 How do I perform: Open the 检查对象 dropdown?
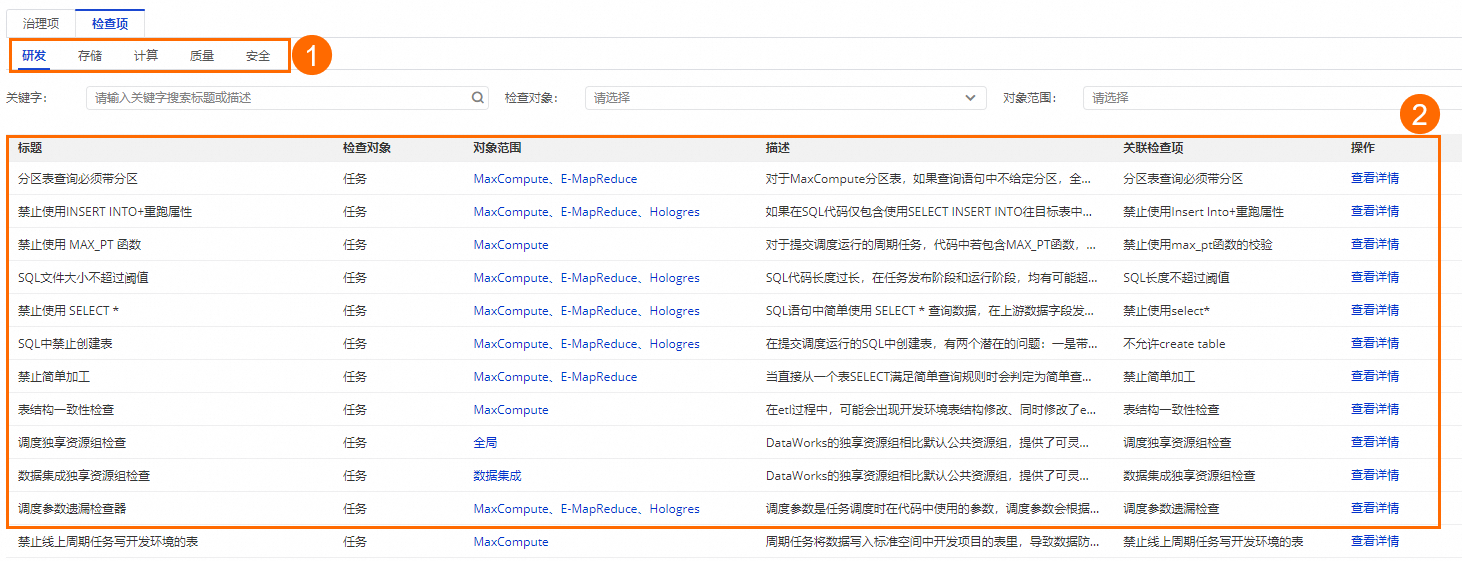click(785, 98)
